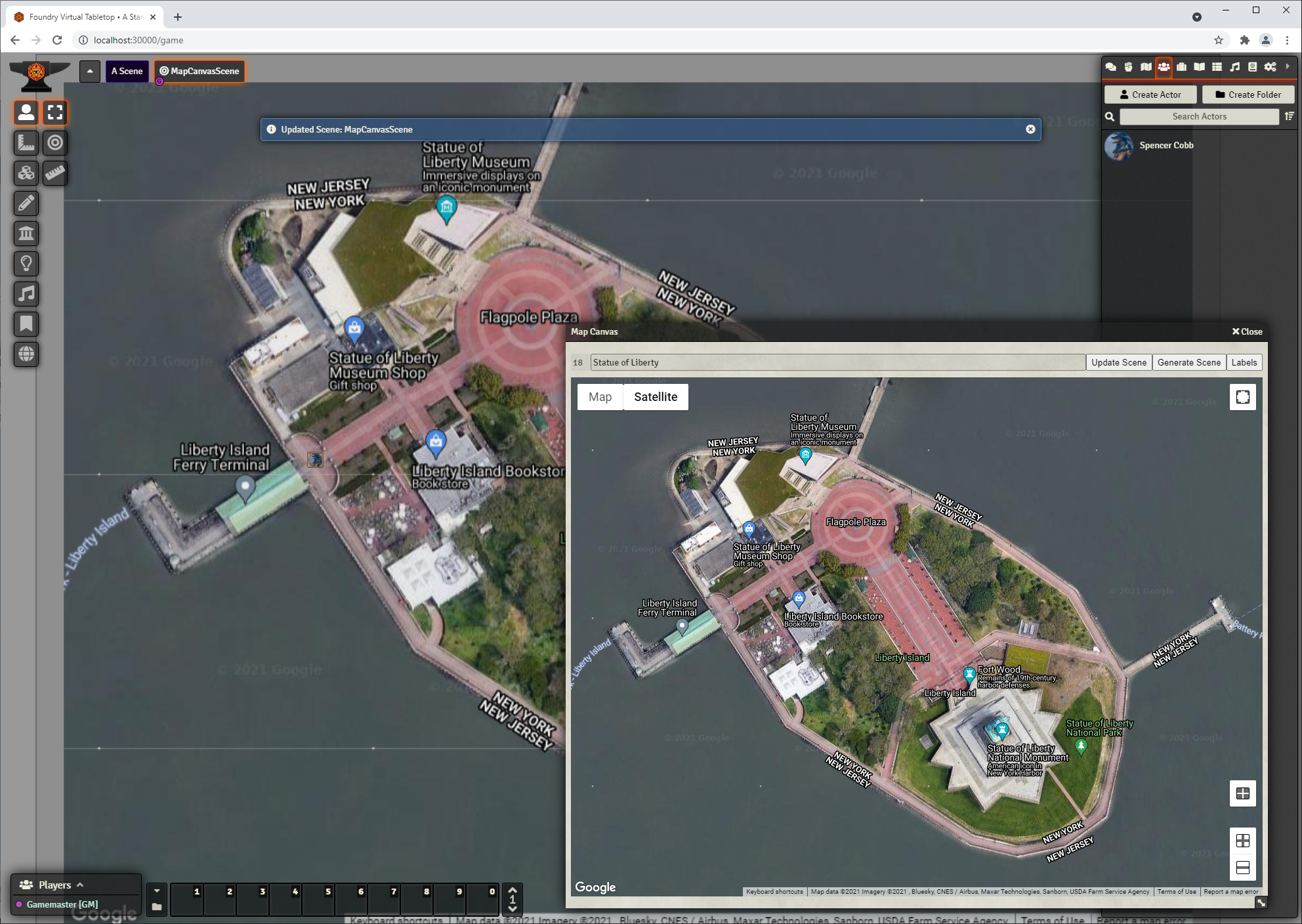The width and height of the screenshot is (1302, 924).
Task: Open the Combat Tracker fist icon
Action: click(1127, 66)
